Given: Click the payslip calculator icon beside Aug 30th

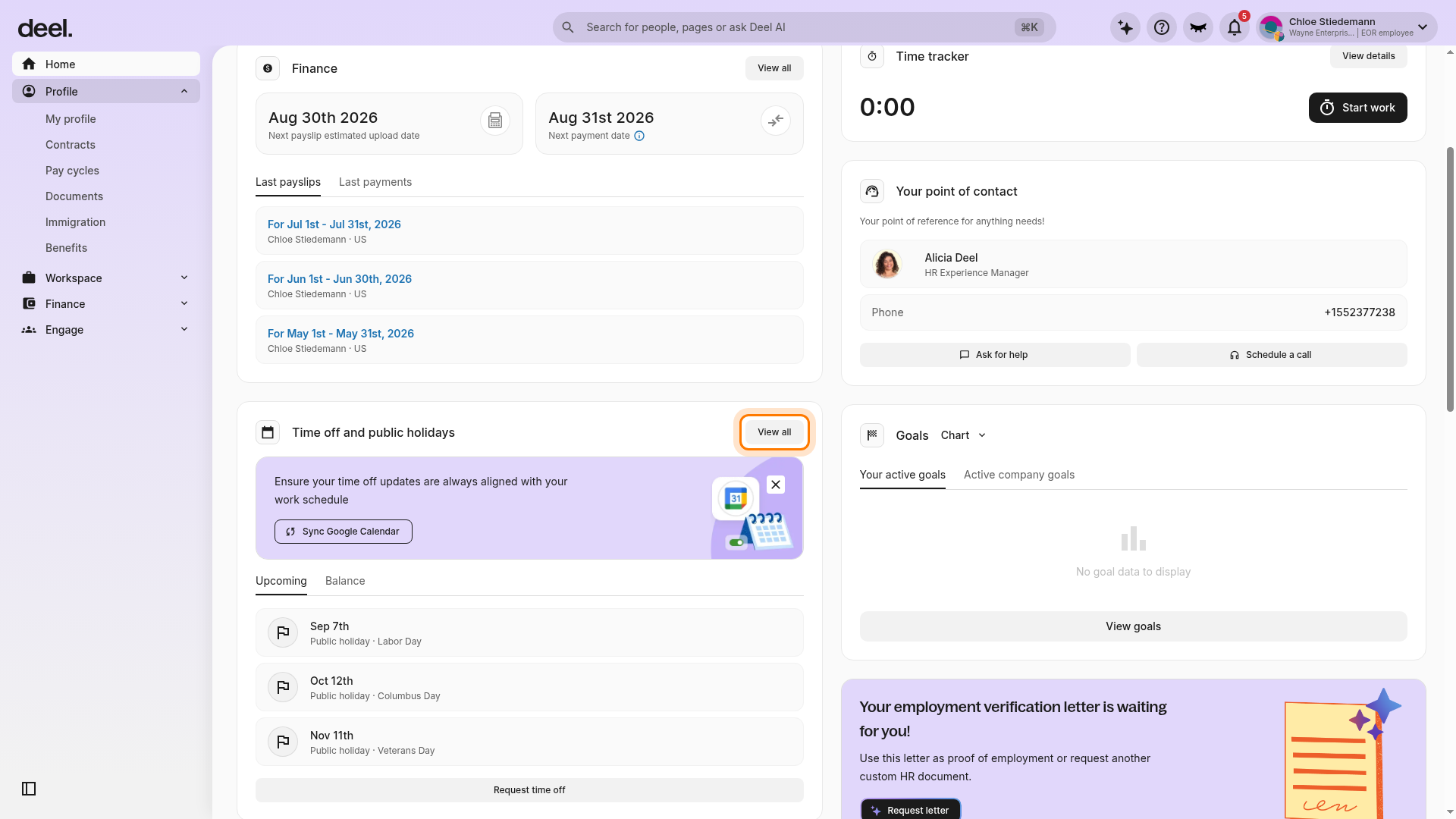Looking at the screenshot, I should (x=495, y=121).
